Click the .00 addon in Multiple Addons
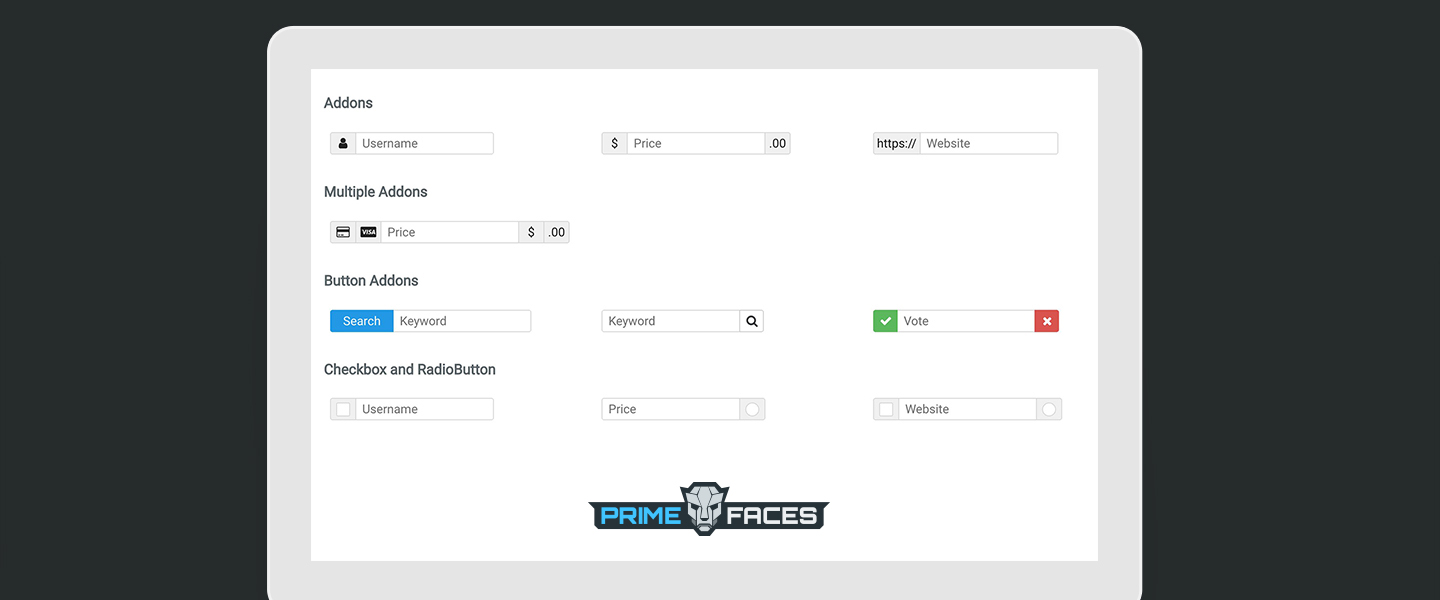 557,232
